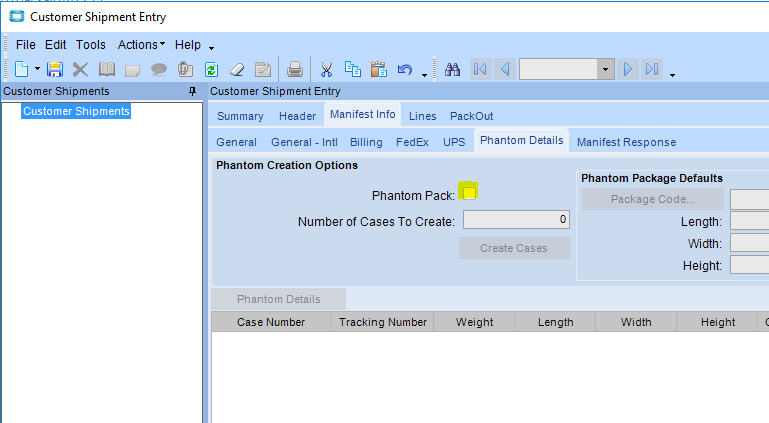The height and width of the screenshot is (423, 769).
Task: Select the Phantom Details sub-tab
Action: 521,140
